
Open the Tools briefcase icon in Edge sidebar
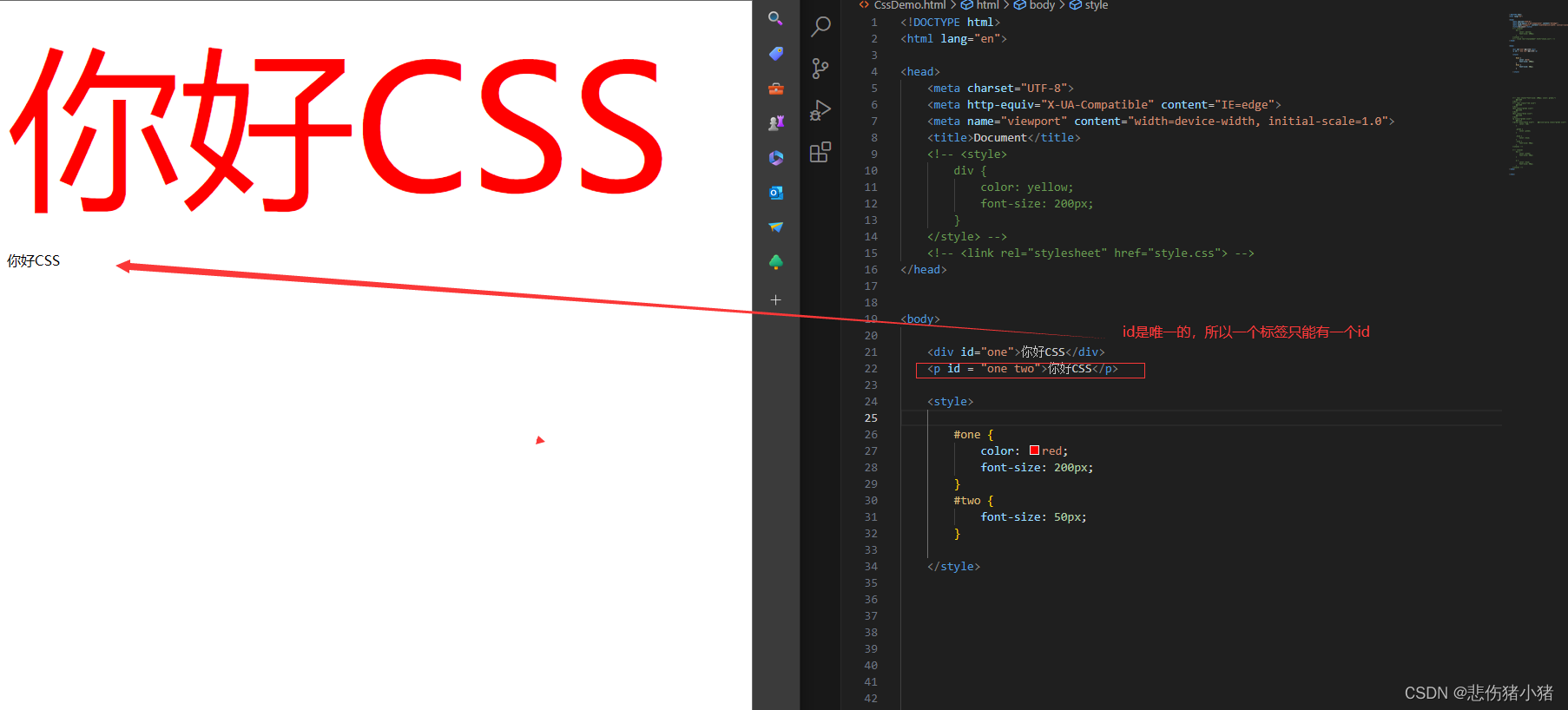pos(775,89)
